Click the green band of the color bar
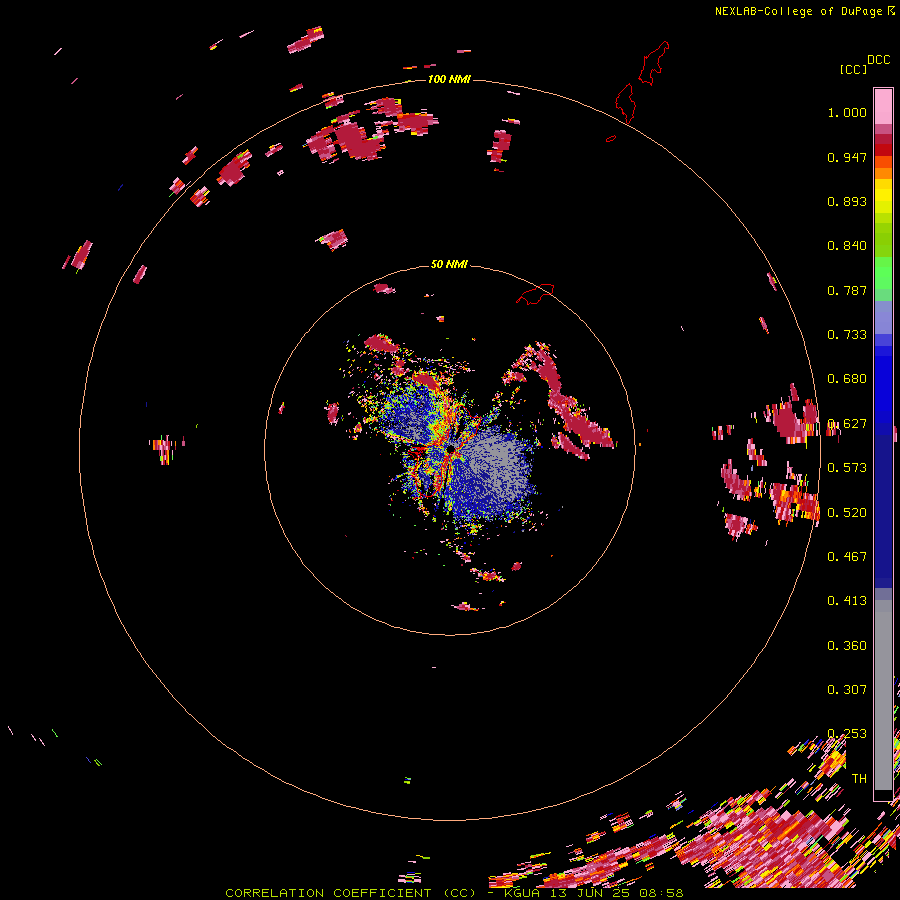 [x=883, y=273]
